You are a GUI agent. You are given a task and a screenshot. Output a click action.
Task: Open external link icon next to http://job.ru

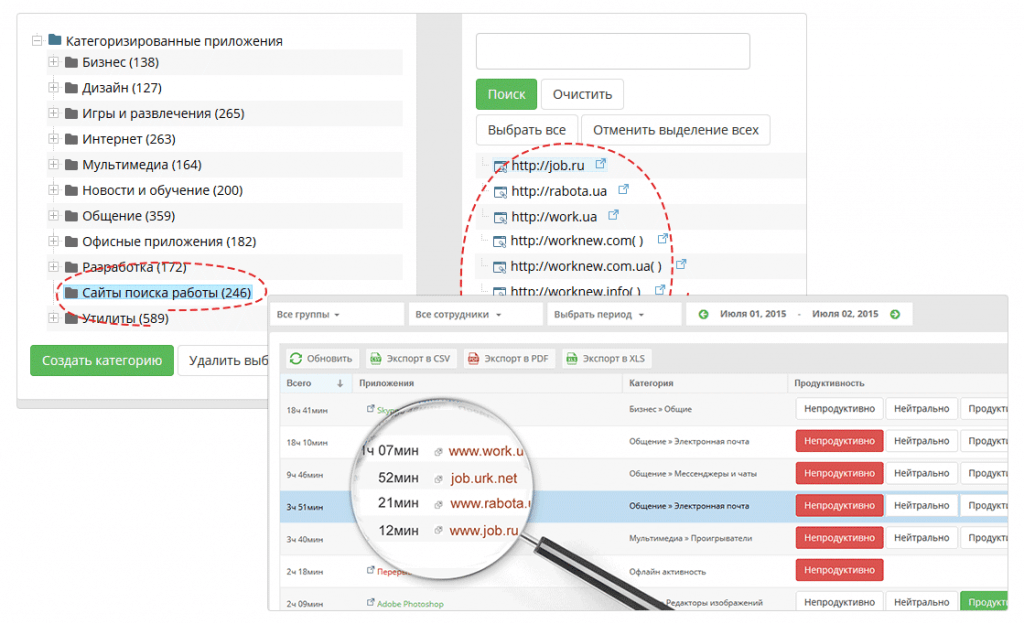(601, 164)
